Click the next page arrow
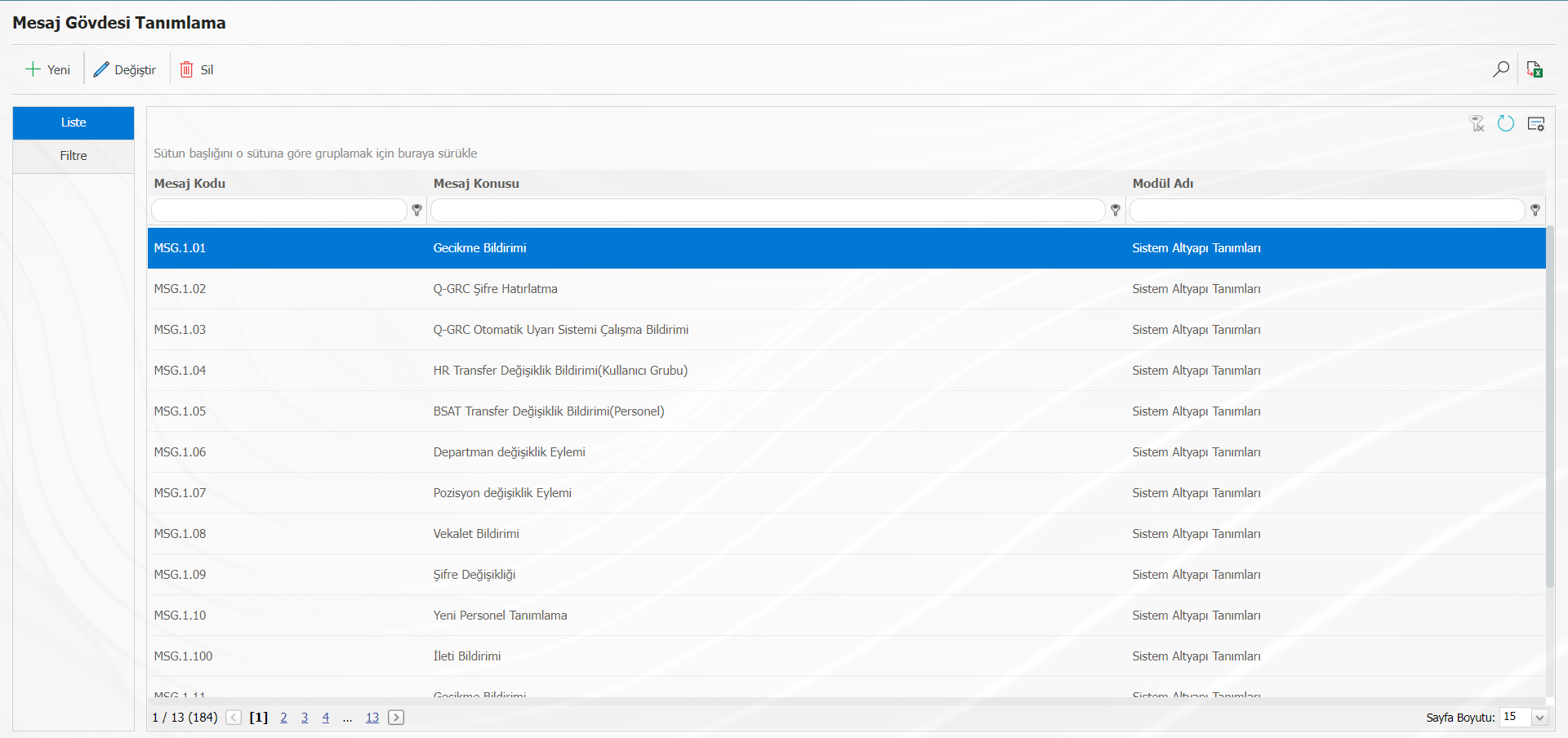Screen dimensions: 1568x738 tap(396, 718)
